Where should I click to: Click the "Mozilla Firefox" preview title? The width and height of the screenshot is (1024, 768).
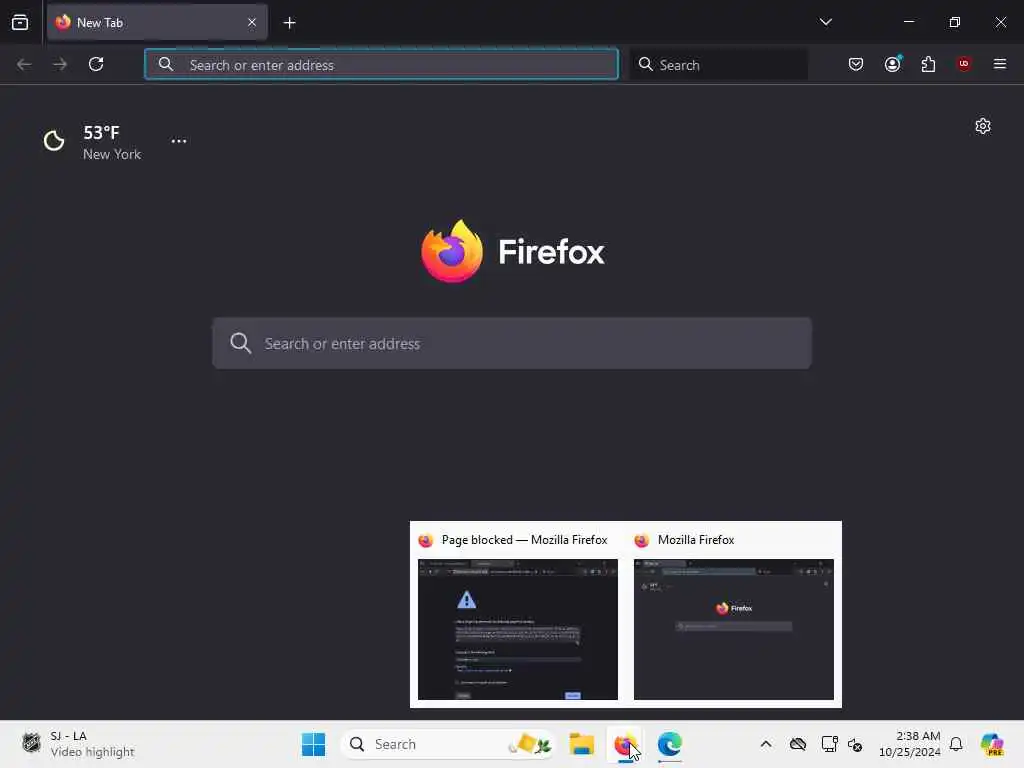(x=696, y=540)
